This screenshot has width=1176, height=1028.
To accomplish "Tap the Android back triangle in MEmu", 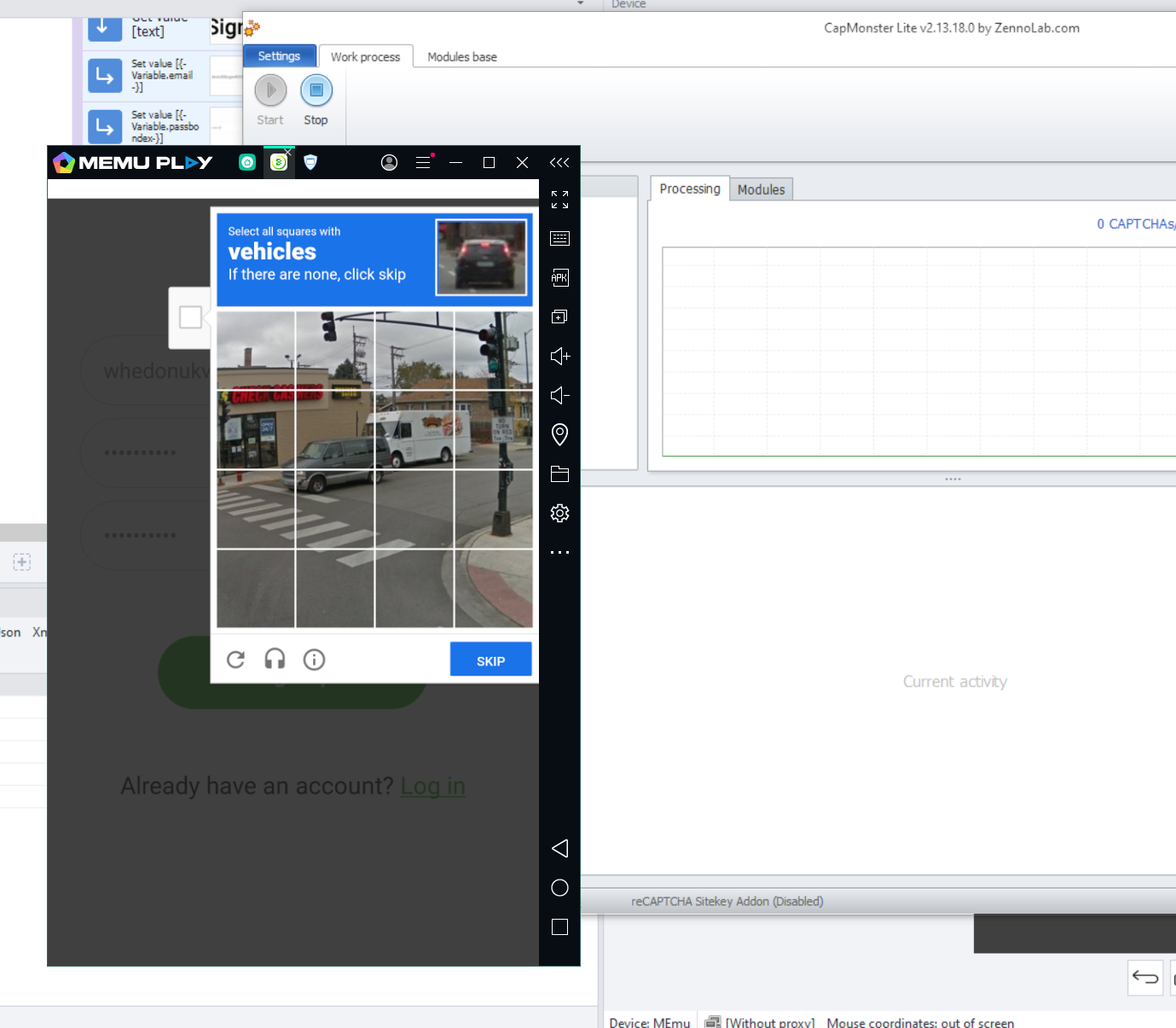I will pyautogui.click(x=559, y=848).
